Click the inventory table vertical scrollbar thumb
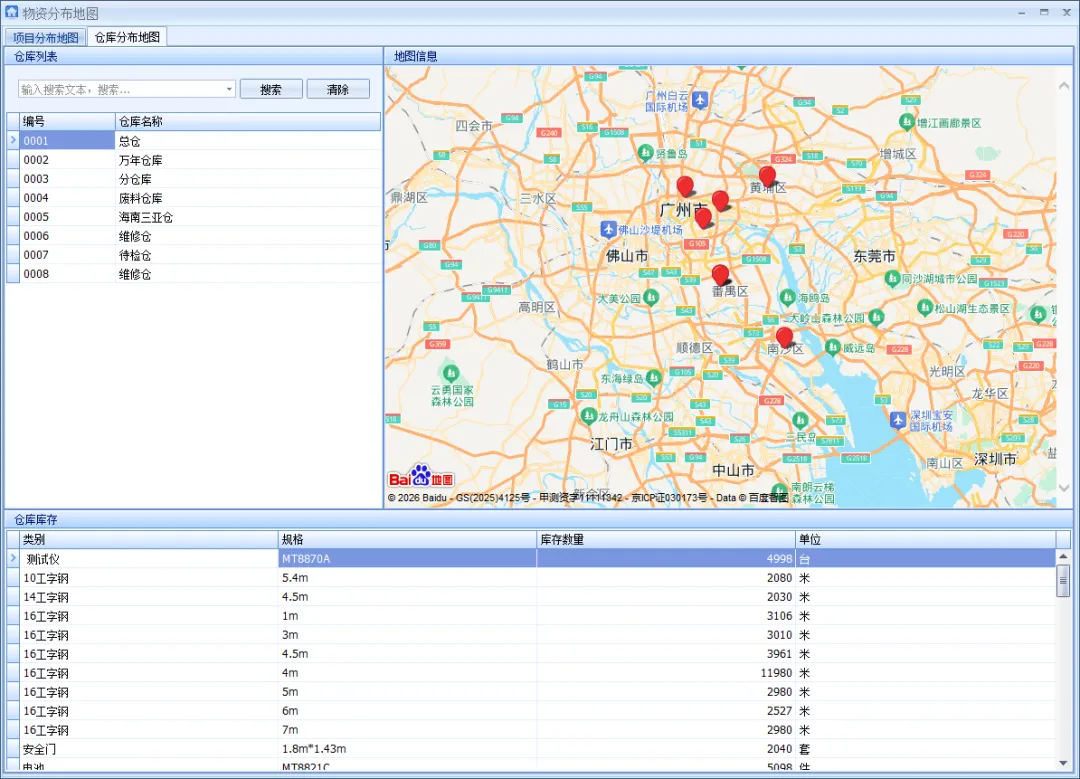The height and width of the screenshot is (779, 1080). pos(1063,579)
